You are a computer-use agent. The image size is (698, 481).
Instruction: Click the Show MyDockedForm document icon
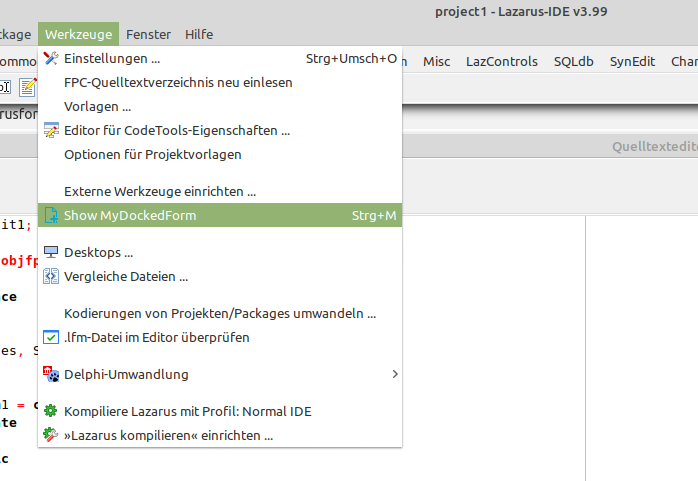(x=51, y=215)
